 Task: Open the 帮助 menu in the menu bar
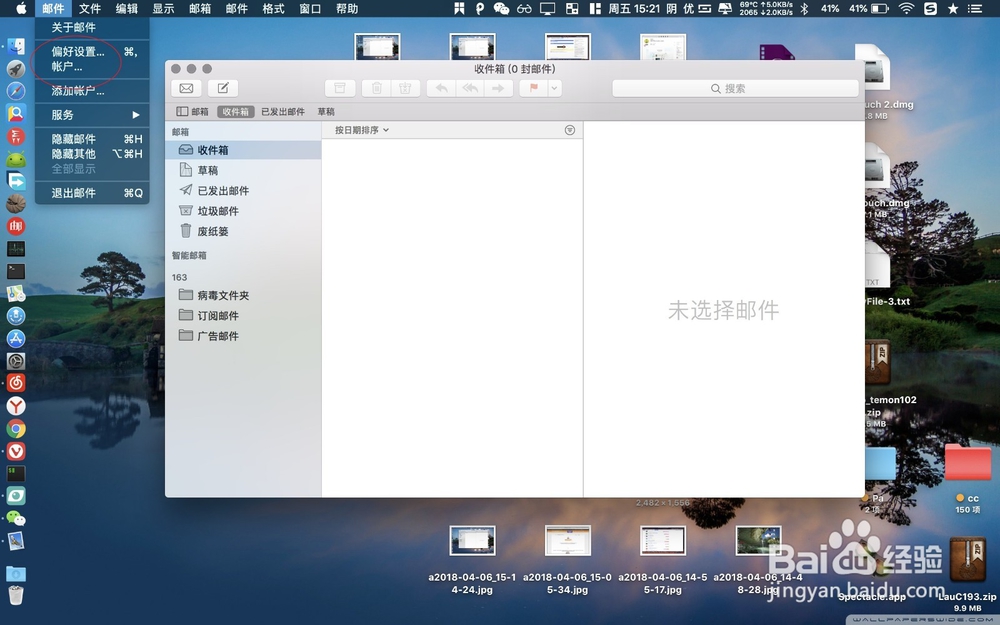tap(347, 8)
